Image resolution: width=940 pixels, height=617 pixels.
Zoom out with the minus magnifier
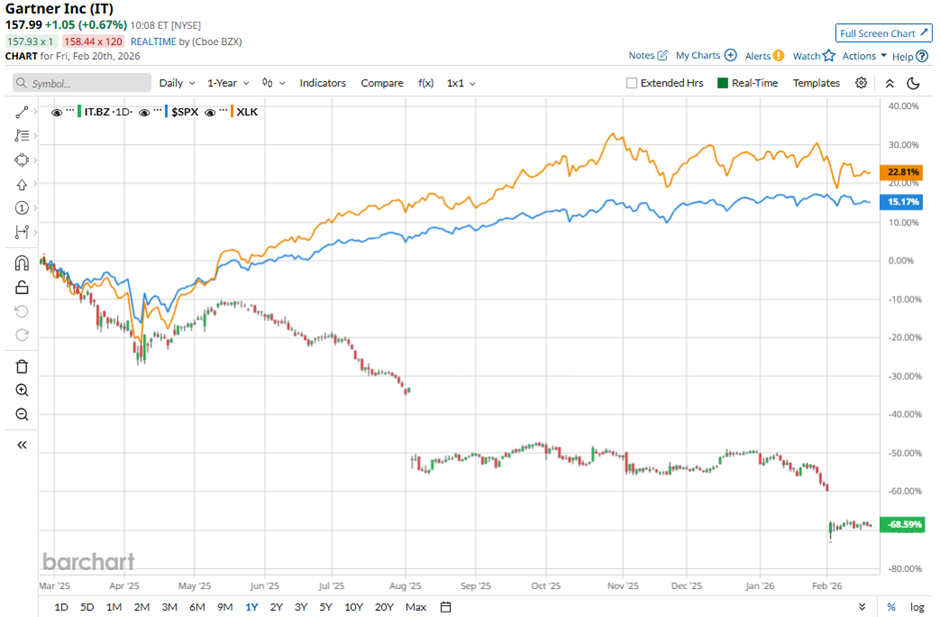[22, 414]
